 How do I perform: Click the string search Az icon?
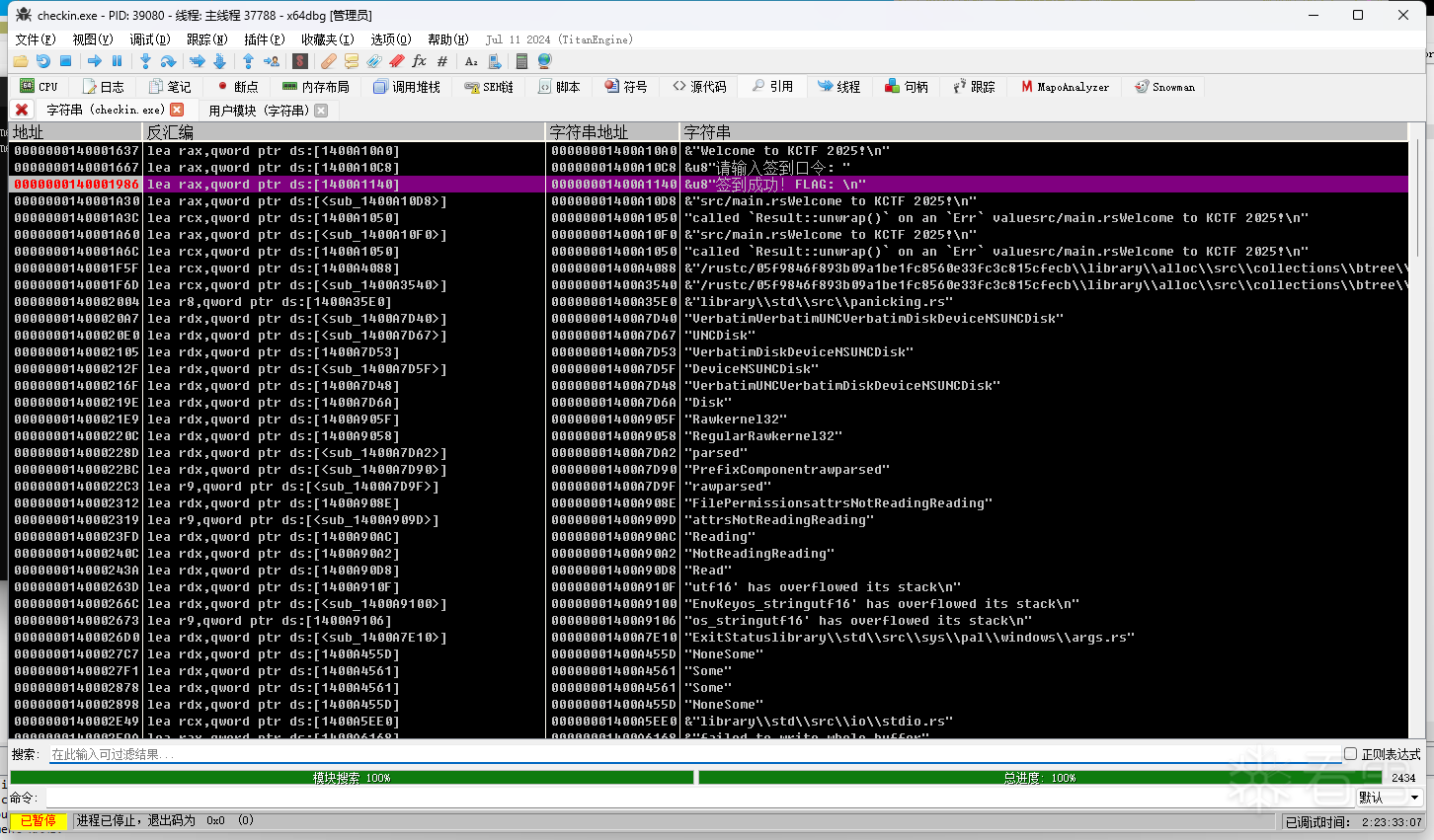[x=471, y=61]
